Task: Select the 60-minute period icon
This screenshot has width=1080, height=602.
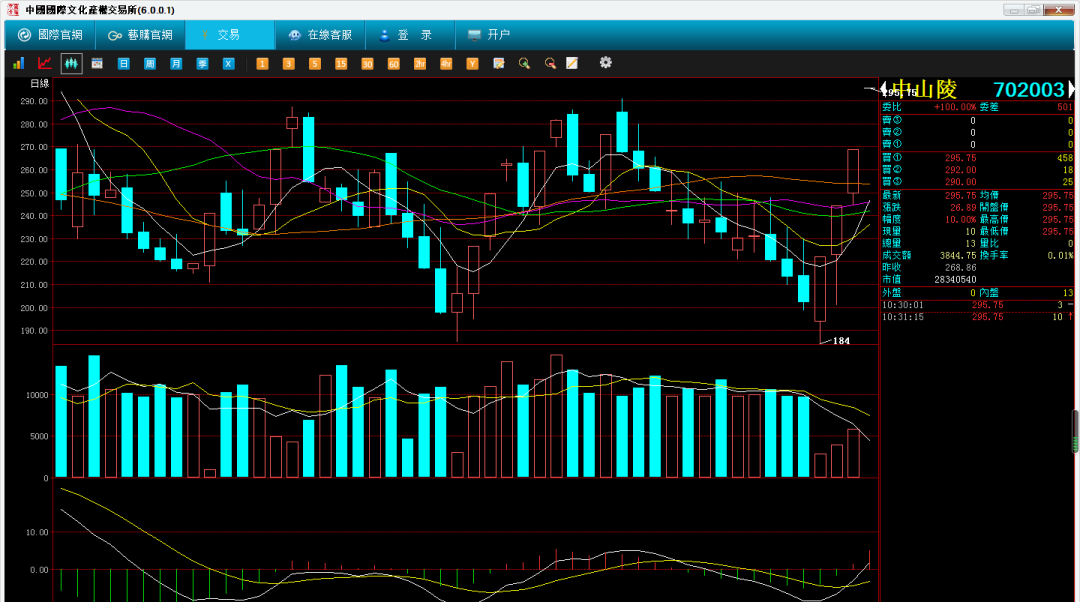Action: pos(393,63)
